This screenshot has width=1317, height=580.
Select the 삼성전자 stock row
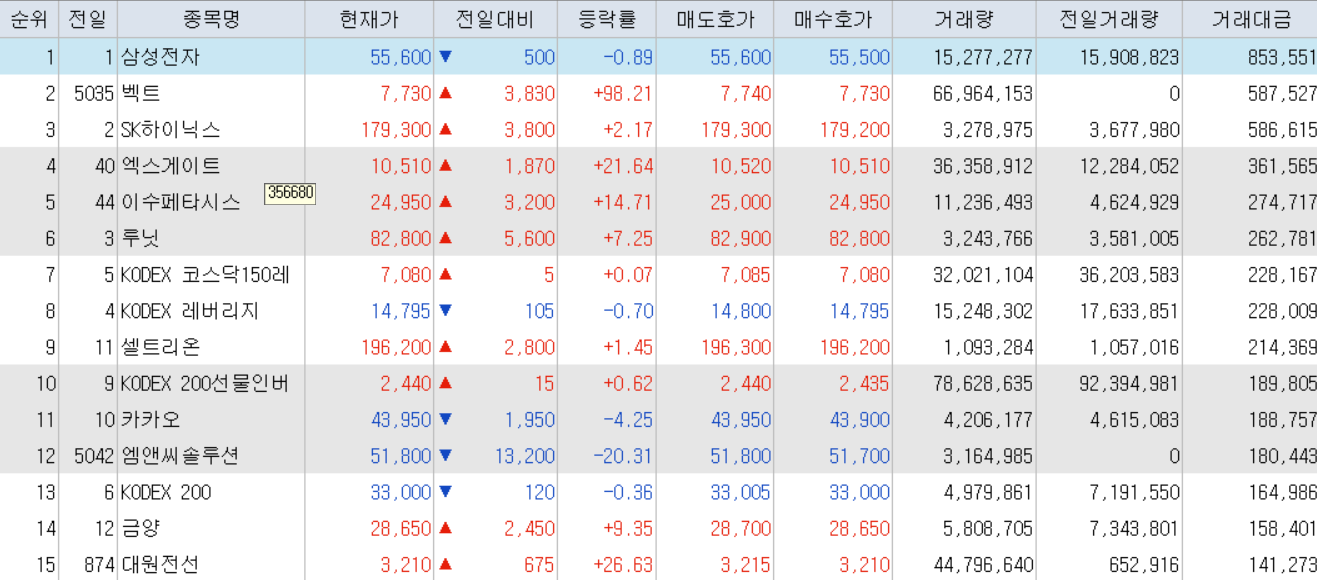tap(658, 57)
